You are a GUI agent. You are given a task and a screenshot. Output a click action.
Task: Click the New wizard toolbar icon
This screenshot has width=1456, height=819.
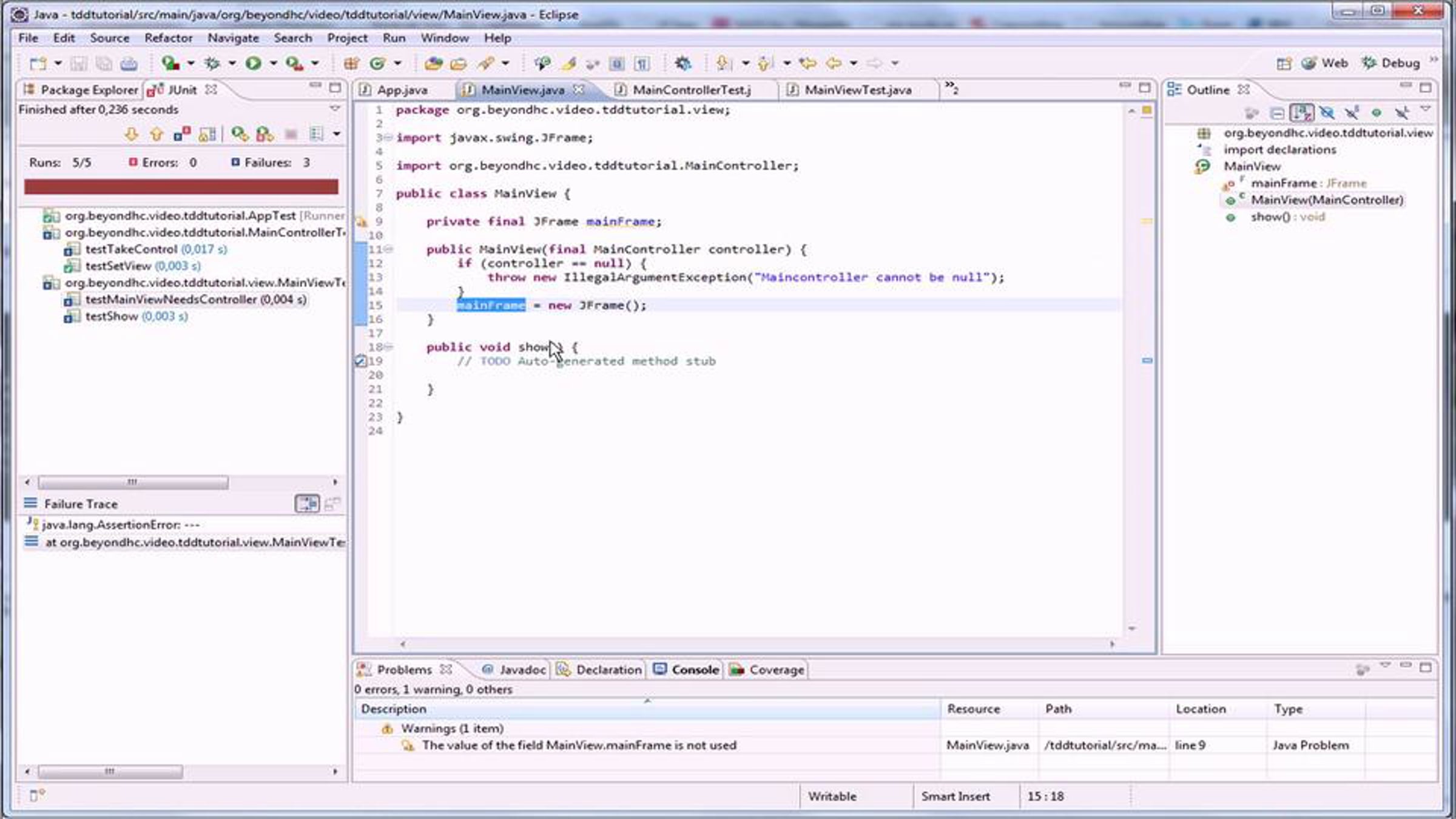click(x=38, y=63)
